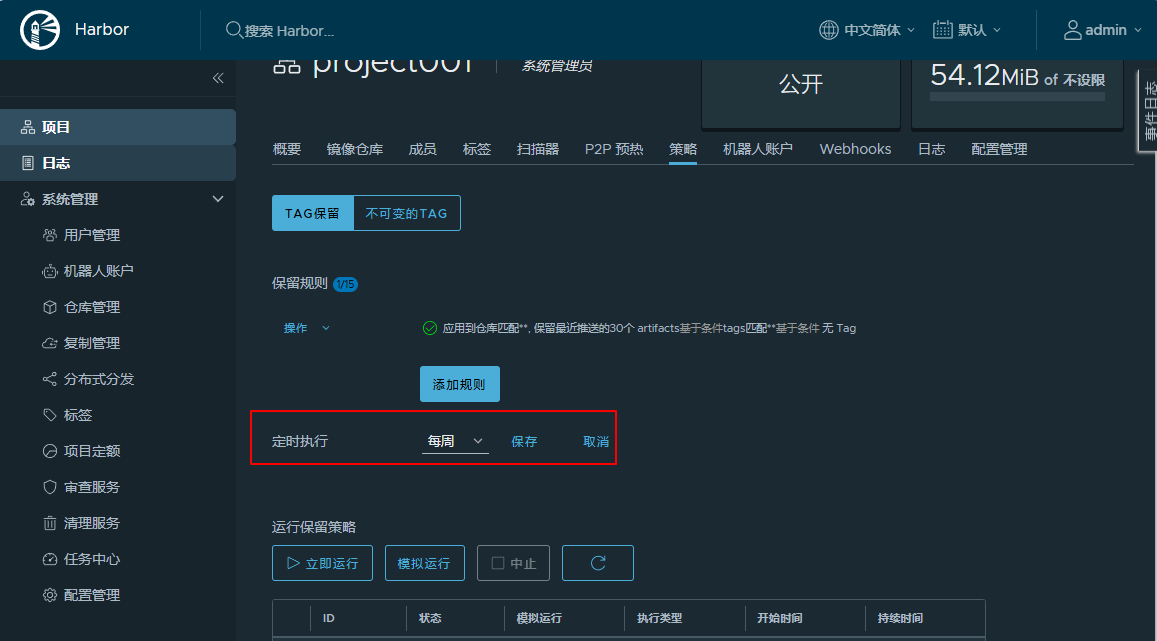Click the 审查服务 shield icon
The width and height of the screenshot is (1157, 641).
tap(49, 487)
